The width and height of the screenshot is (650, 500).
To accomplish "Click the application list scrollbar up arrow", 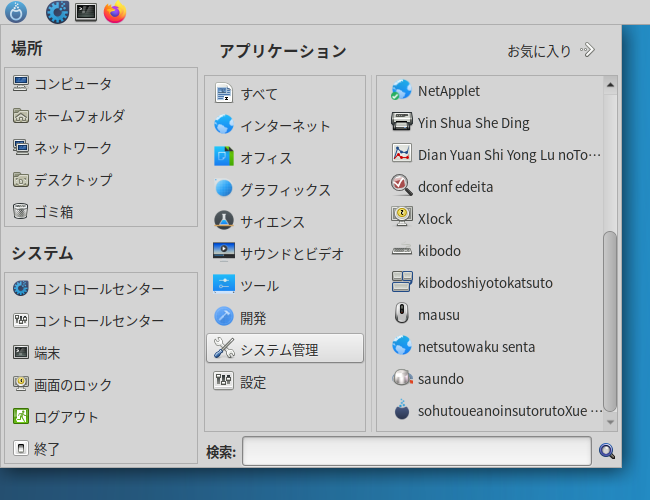I will point(610,85).
